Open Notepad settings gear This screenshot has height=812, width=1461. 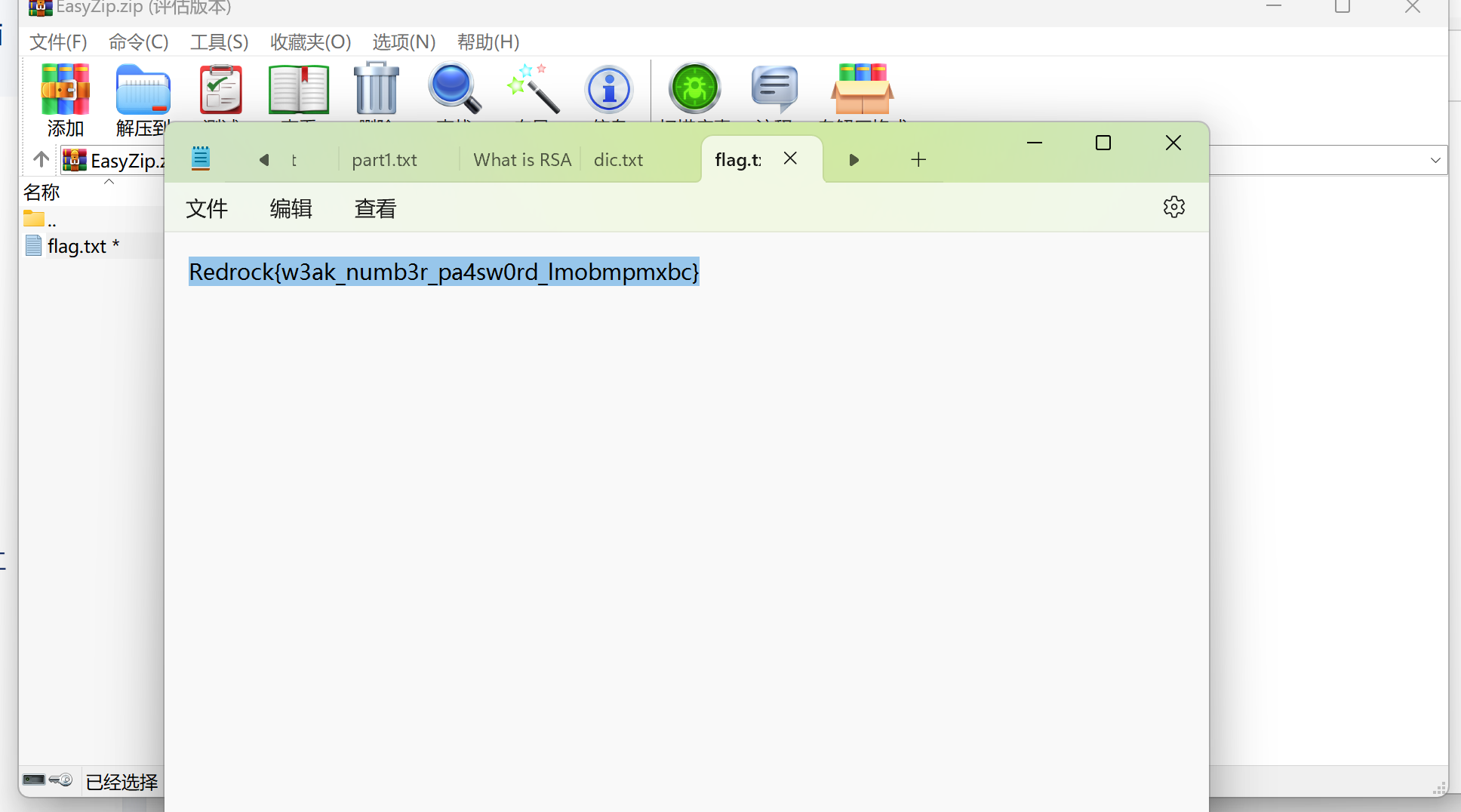click(1173, 207)
